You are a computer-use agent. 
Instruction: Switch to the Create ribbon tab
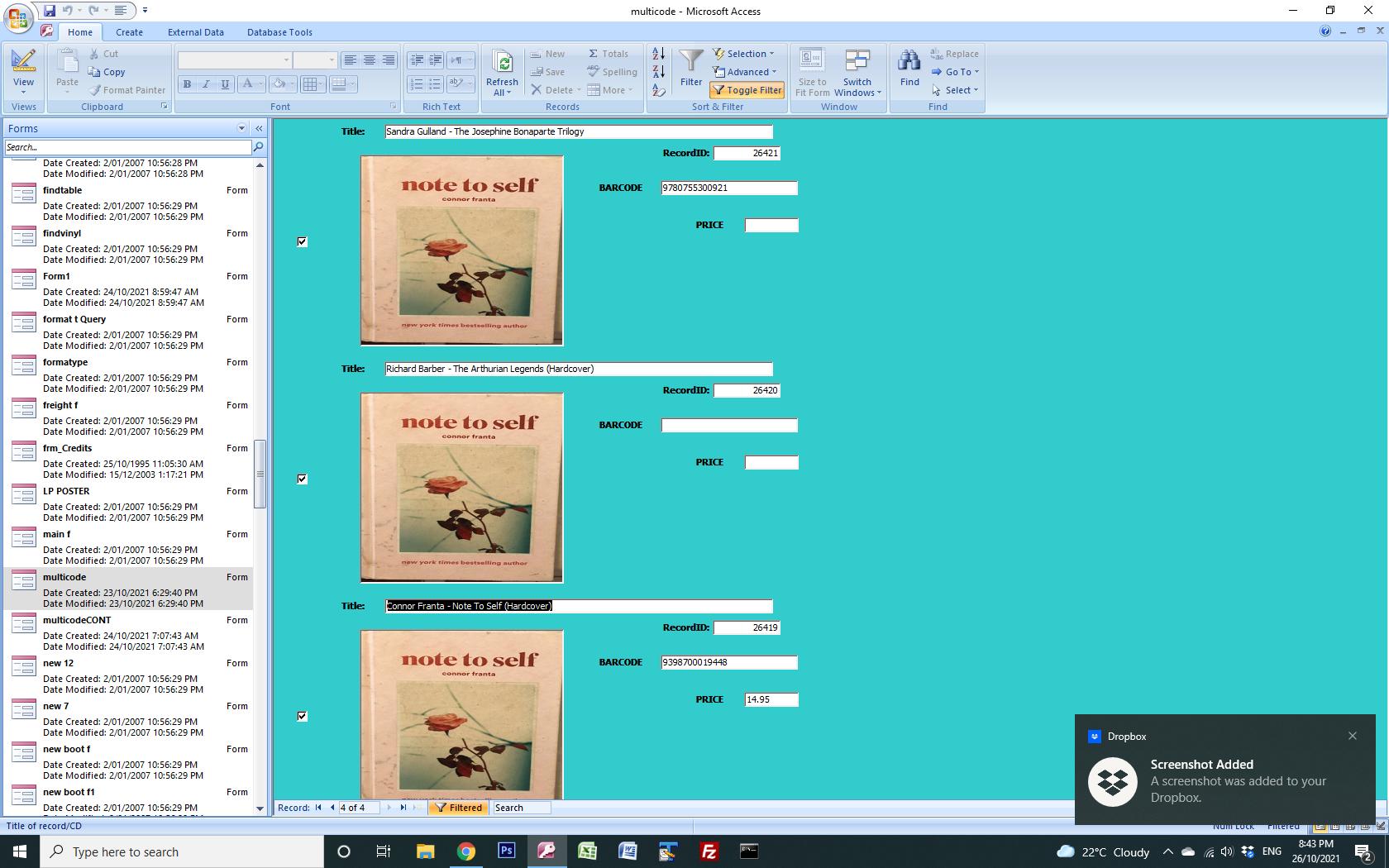(129, 32)
